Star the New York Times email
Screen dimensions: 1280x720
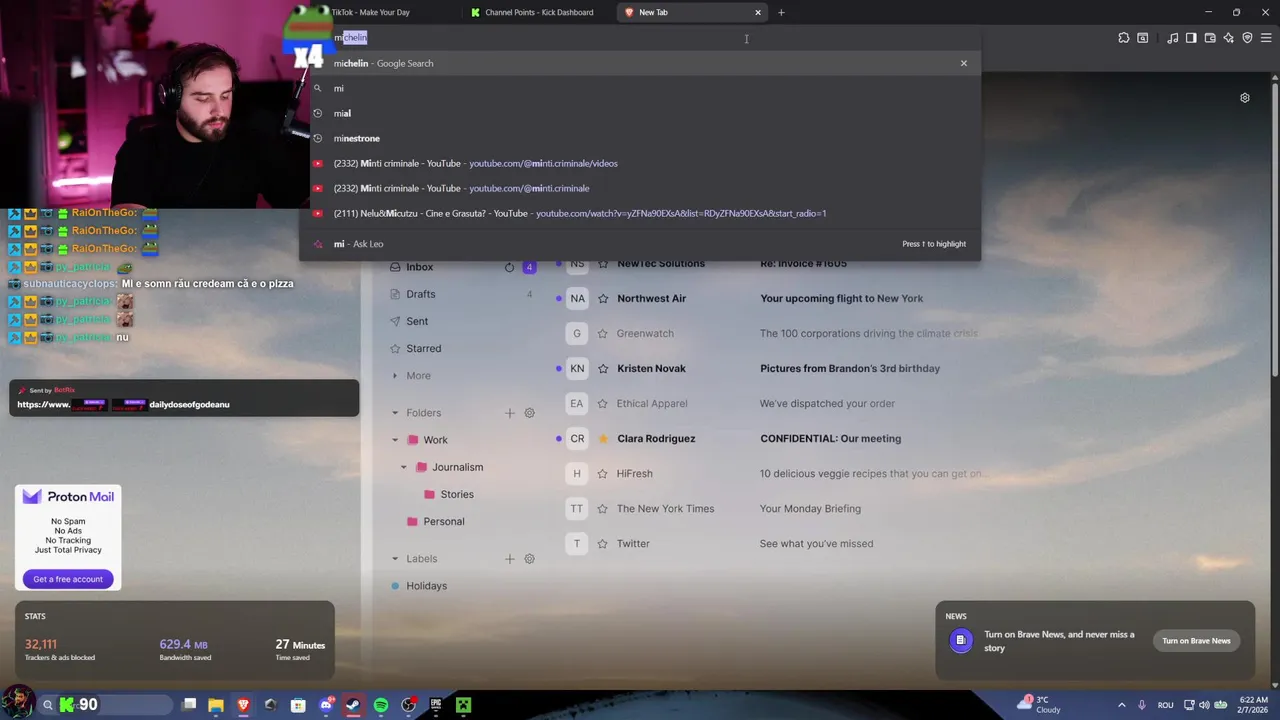[x=603, y=508]
